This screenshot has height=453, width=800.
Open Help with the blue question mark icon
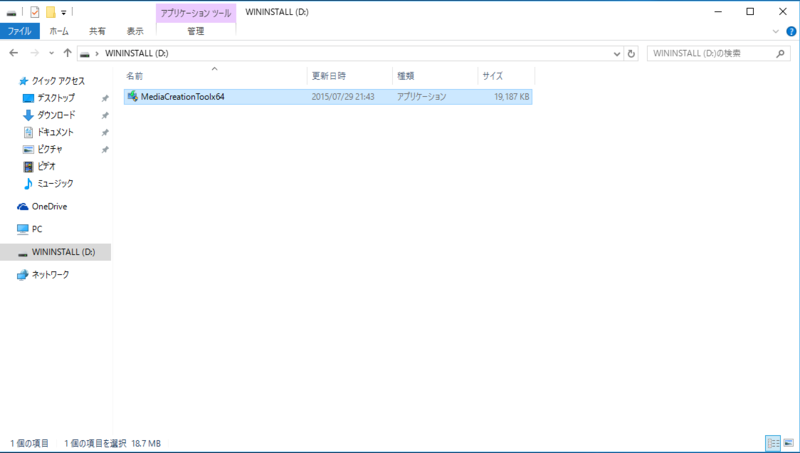[791, 32]
